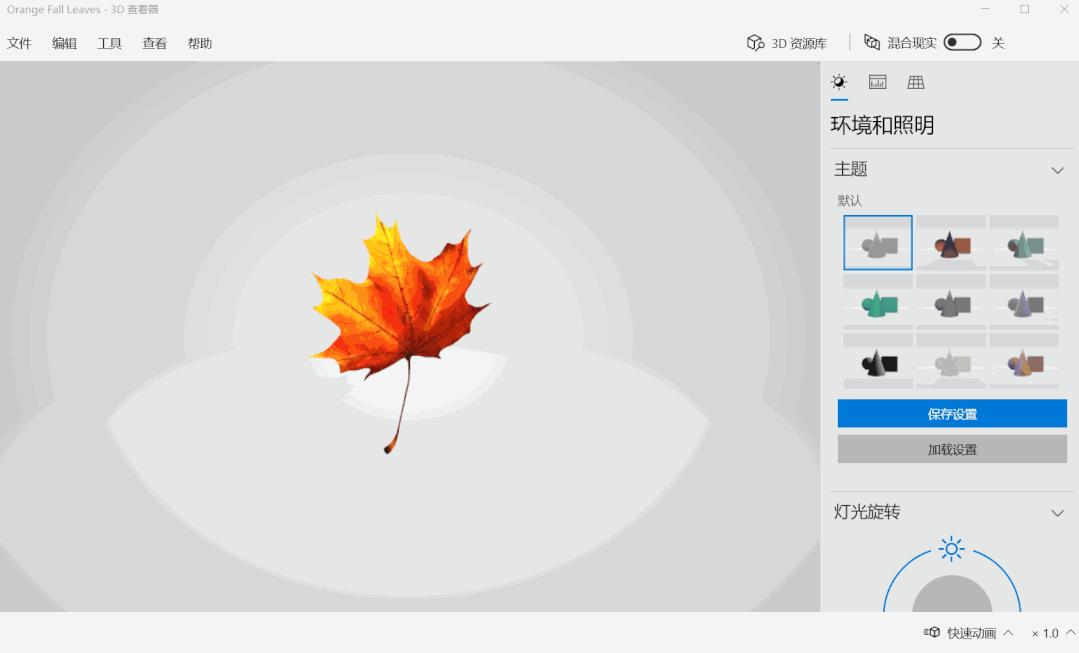Toggle the 混合现实 switch on
This screenshot has height=653, width=1079.
(x=962, y=43)
